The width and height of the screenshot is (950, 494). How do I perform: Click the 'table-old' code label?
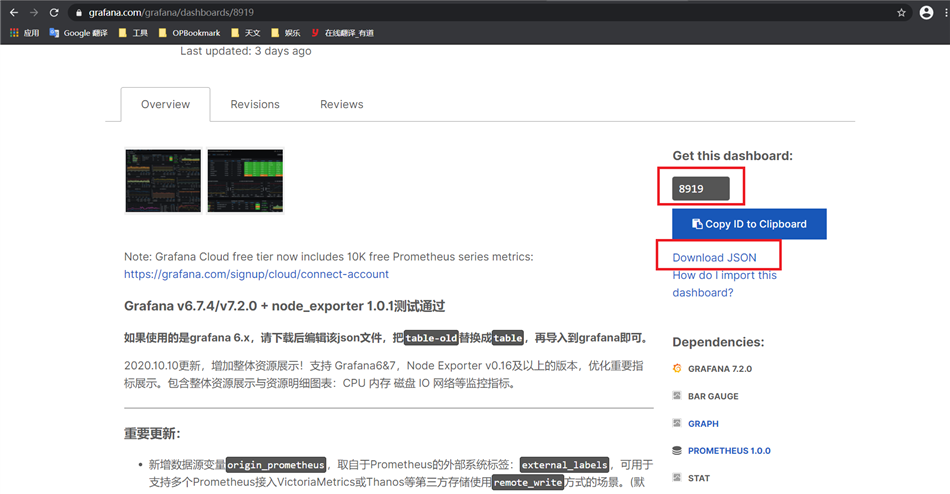pos(431,338)
